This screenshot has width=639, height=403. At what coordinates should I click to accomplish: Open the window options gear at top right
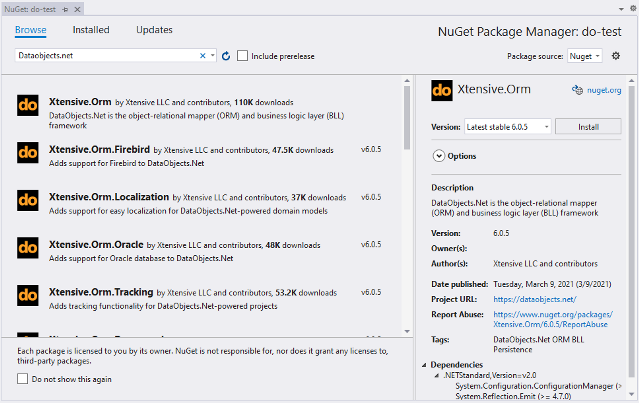634,9
